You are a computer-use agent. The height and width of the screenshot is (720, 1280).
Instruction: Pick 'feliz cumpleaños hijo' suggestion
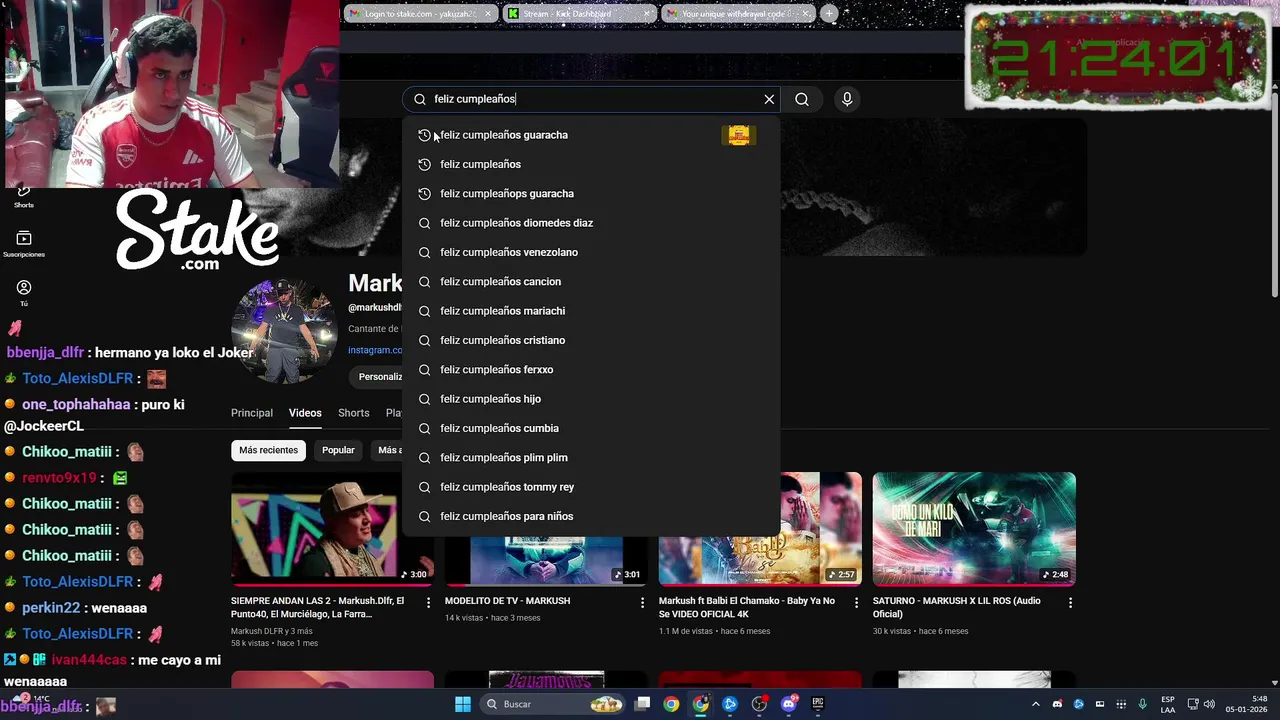(591, 399)
